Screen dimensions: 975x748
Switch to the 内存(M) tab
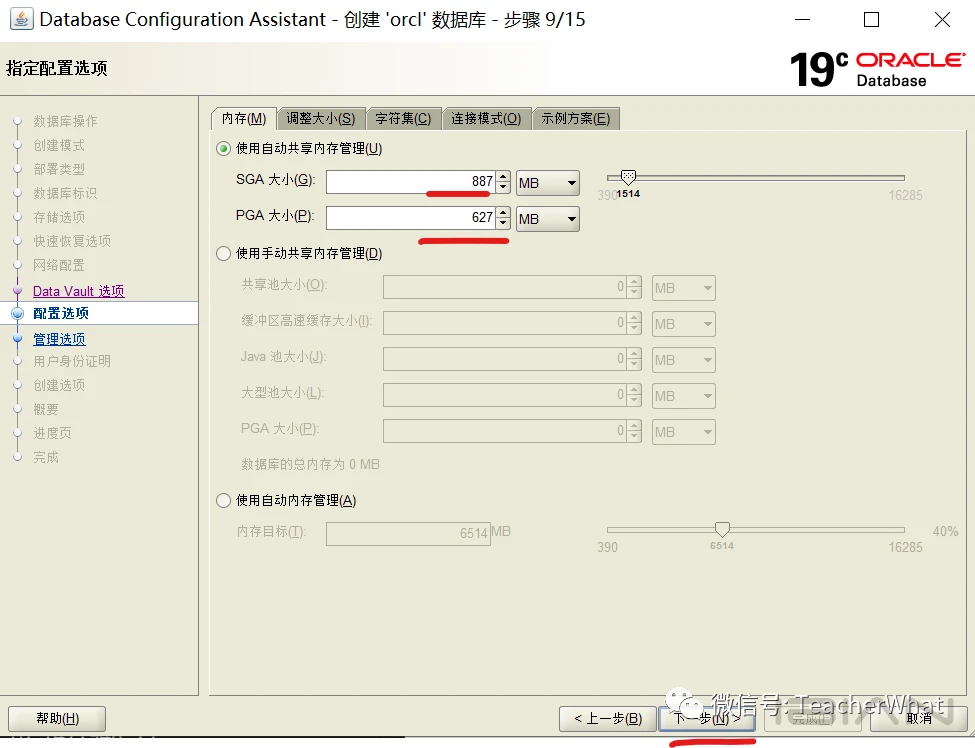244,118
